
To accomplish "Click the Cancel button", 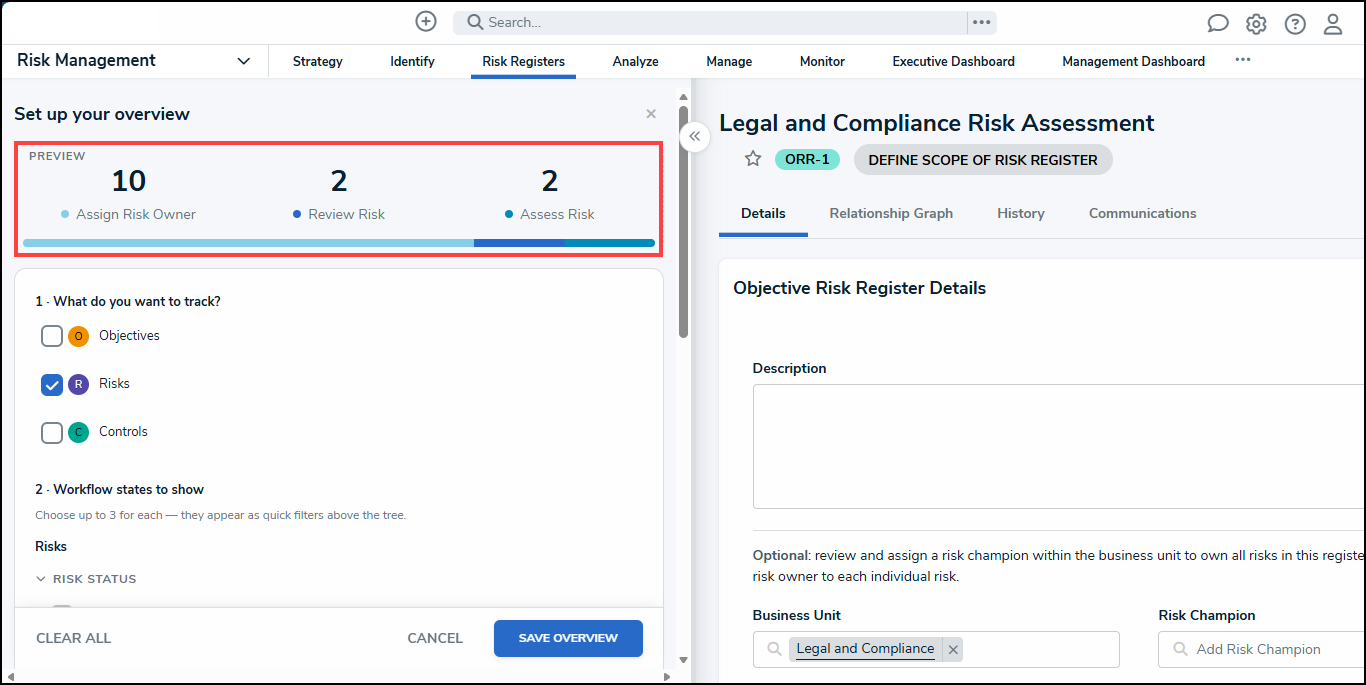I will pos(435,638).
